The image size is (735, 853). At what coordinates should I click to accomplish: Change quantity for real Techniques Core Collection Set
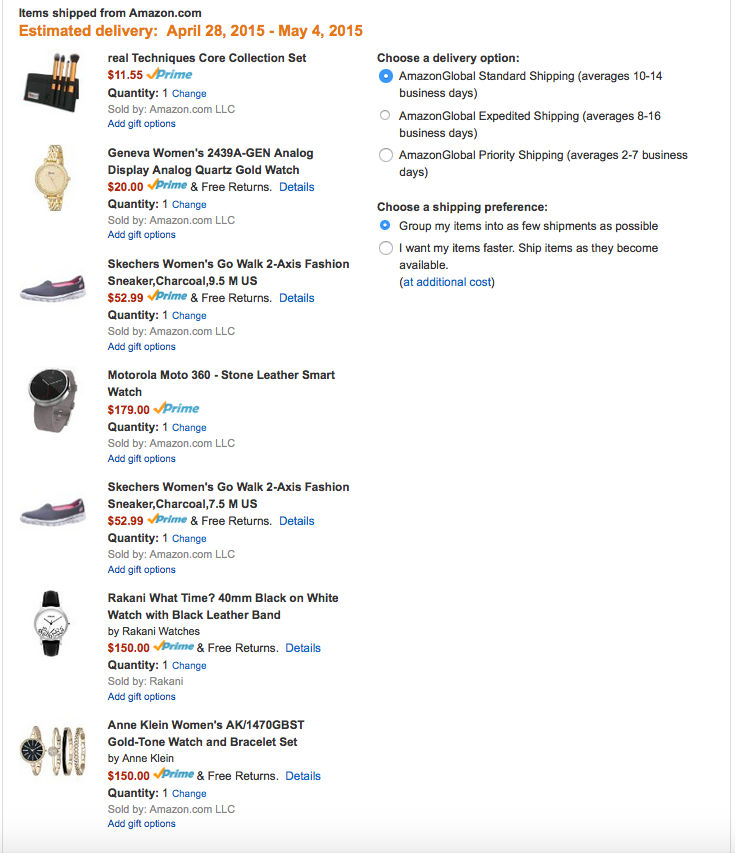click(189, 93)
